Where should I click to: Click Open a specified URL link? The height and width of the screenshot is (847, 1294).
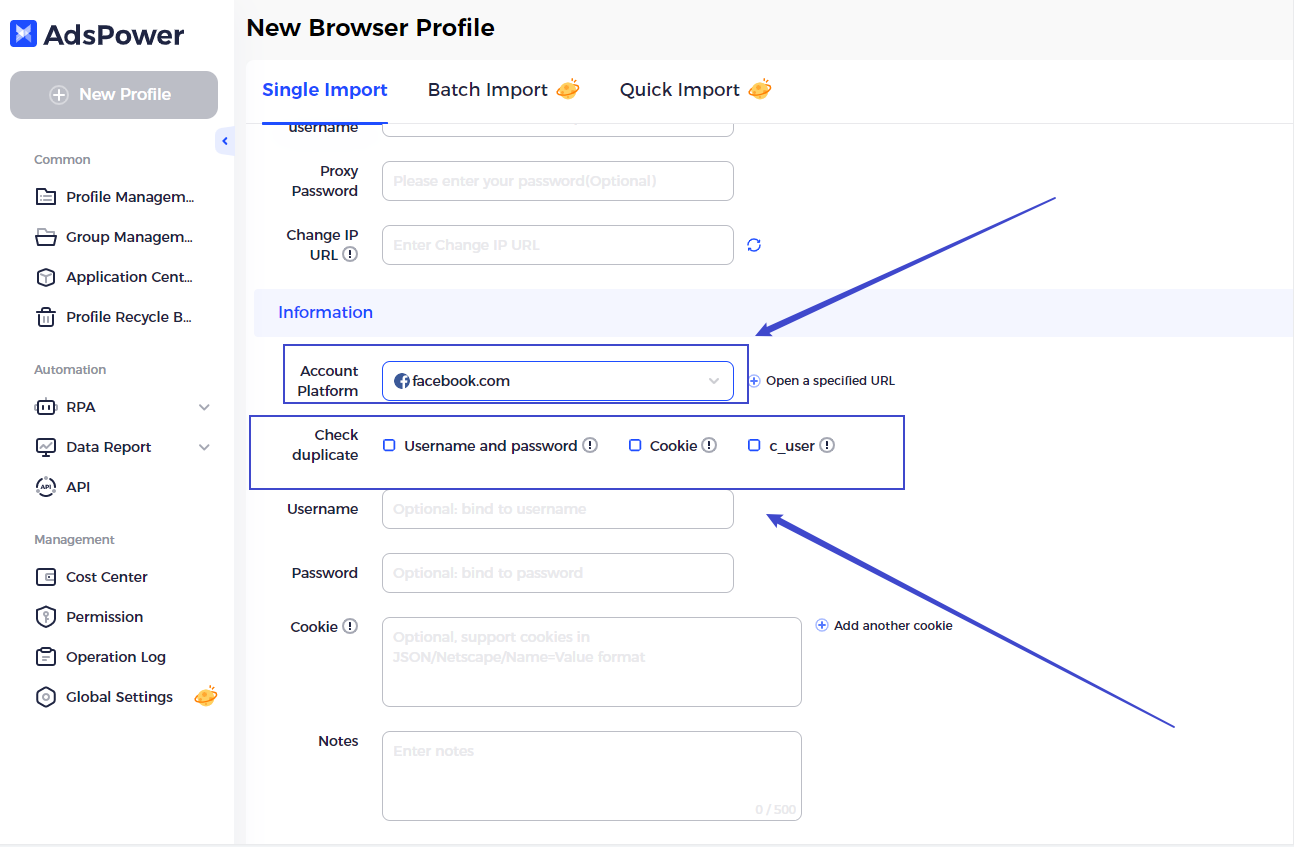822,381
